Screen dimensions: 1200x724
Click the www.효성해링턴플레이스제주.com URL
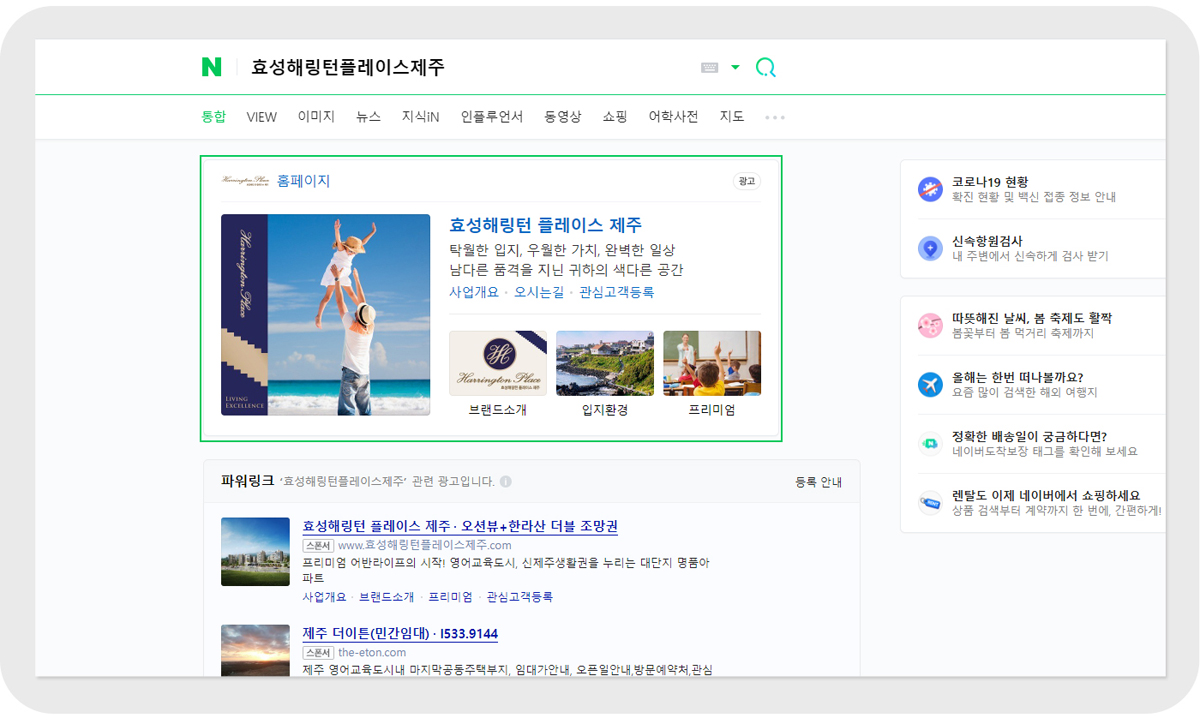(425, 545)
